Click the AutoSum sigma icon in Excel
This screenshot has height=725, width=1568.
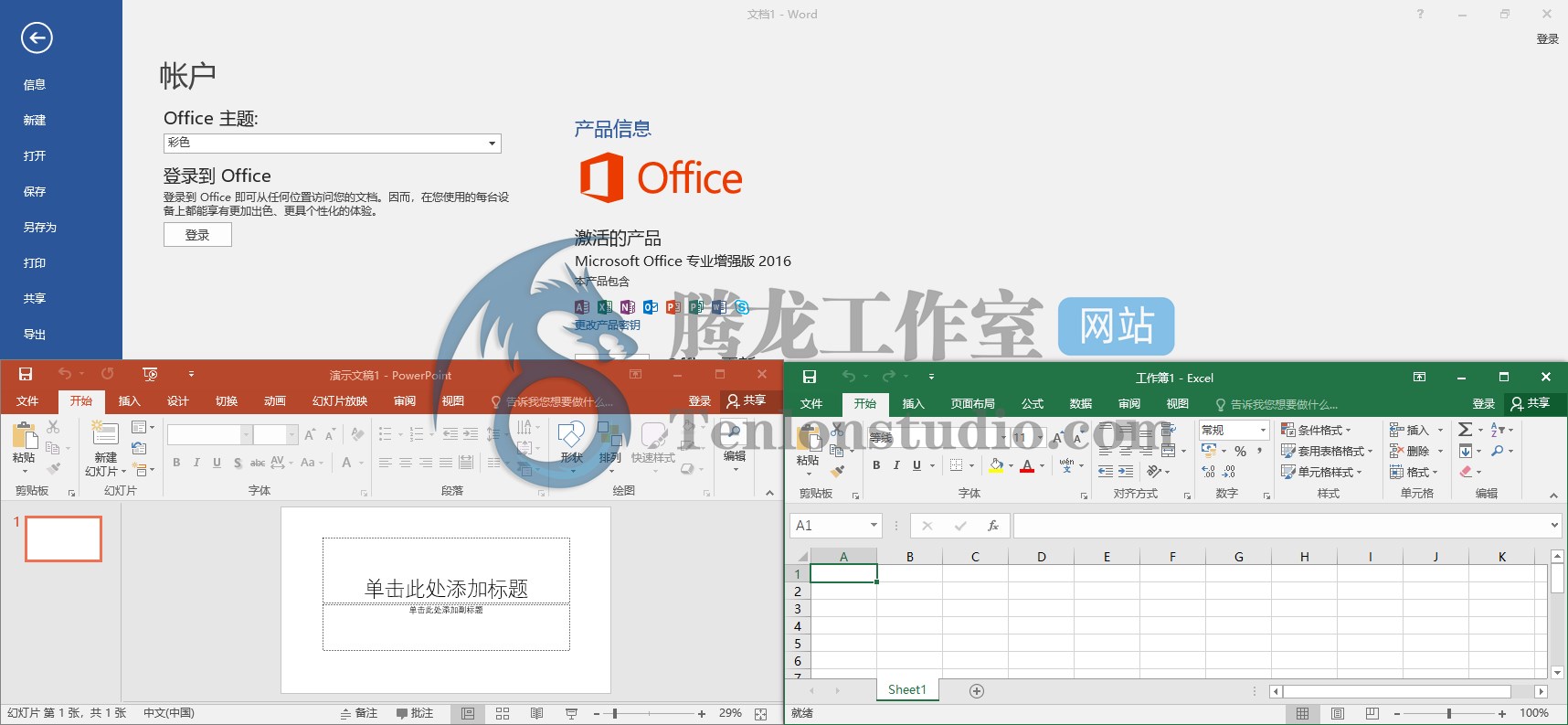[x=1465, y=429]
